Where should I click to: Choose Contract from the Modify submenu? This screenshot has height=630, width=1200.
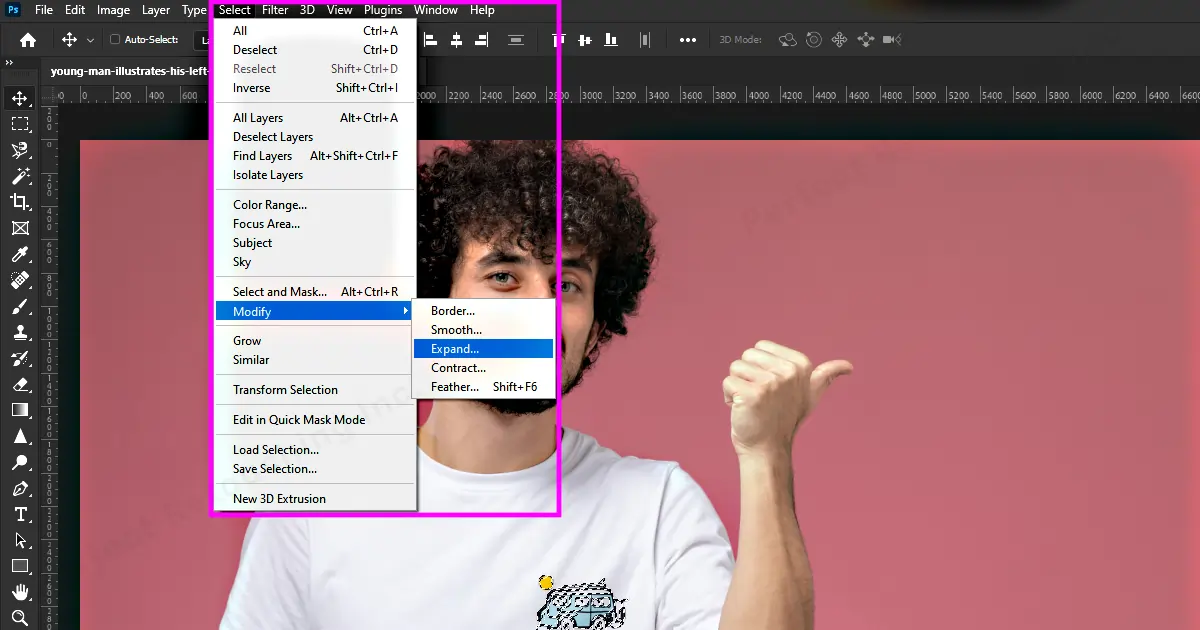point(459,367)
